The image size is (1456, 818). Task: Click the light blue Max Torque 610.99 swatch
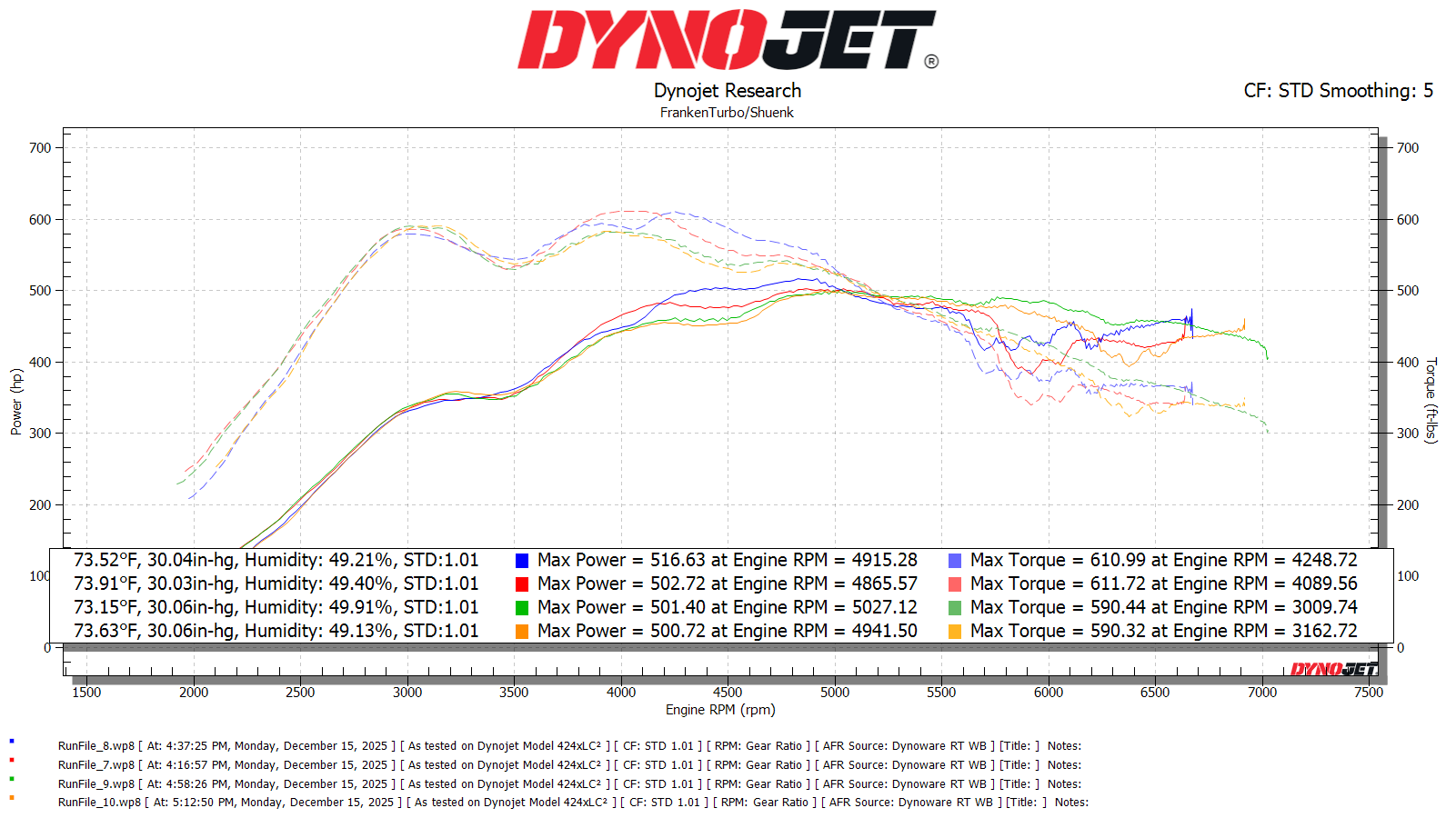955,561
